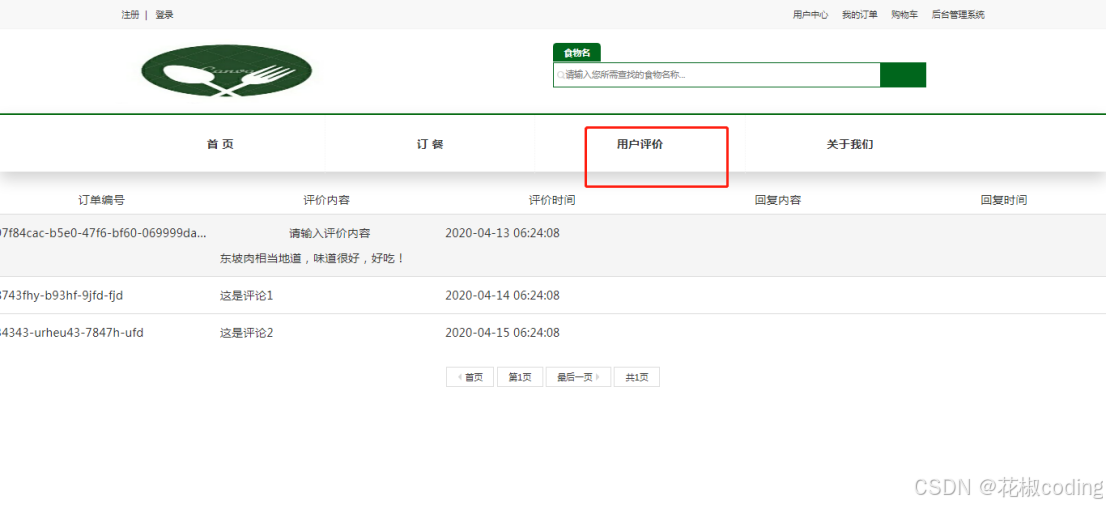
Task: Select the 食物名 search tab
Action: tap(577, 53)
